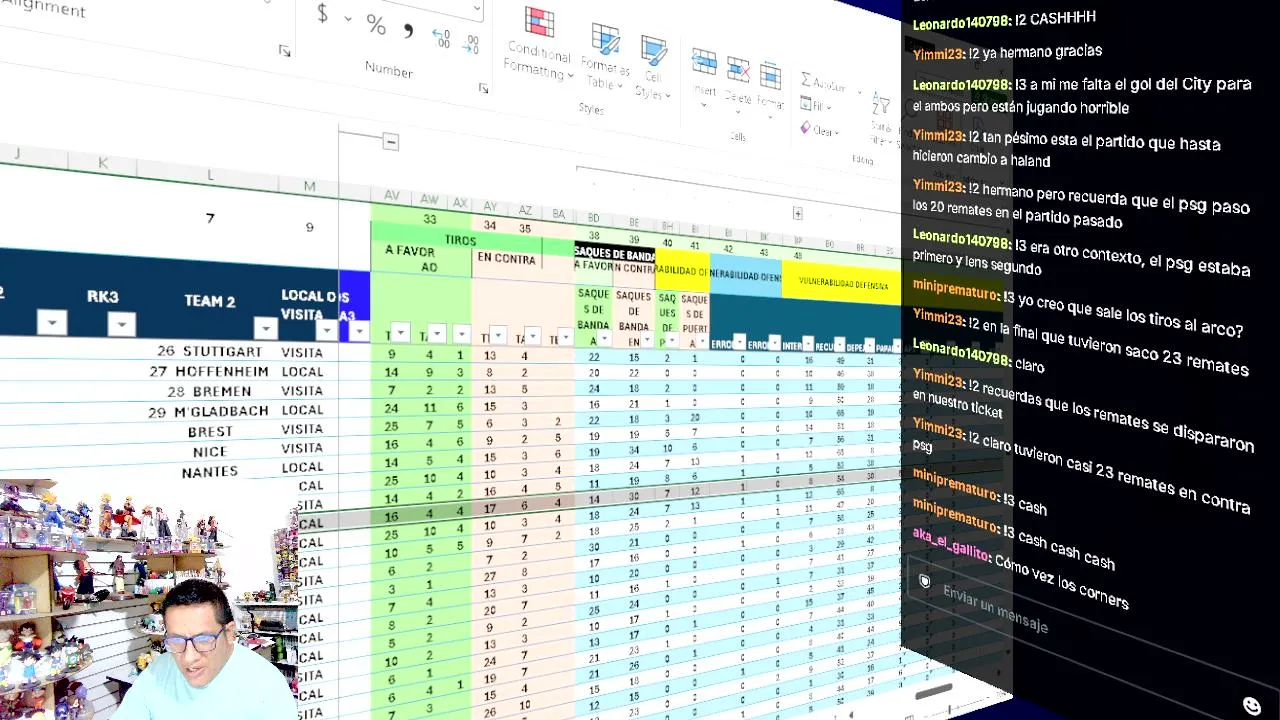Open the Number group dialog launcher
This screenshot has width=1280, height=720.
point(484,88)
